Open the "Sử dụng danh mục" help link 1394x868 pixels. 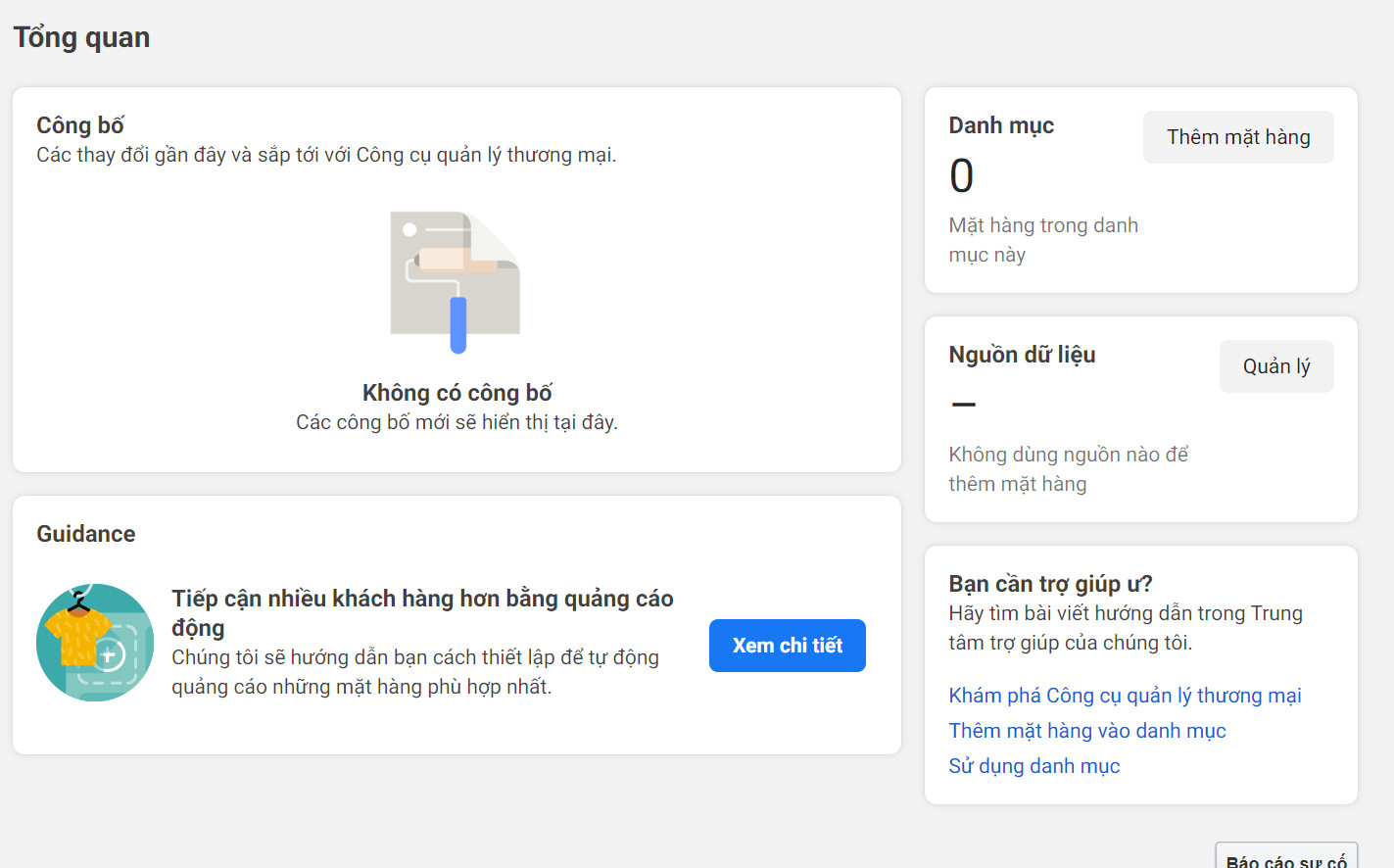coord(1034,766)
